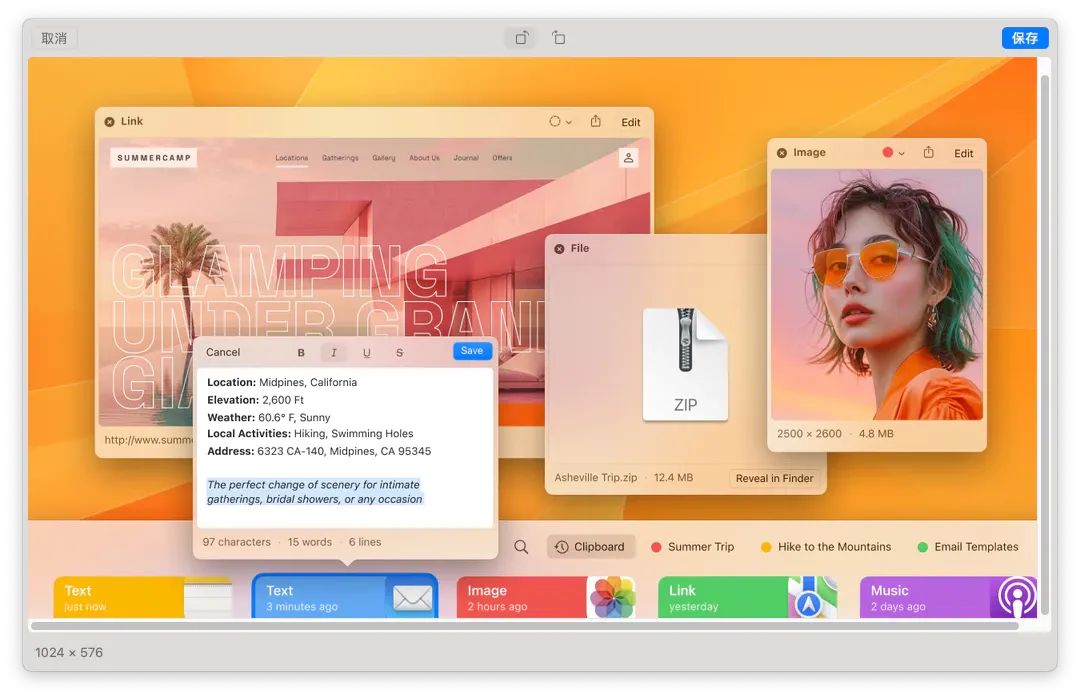Click the '97 characters' count text
Image resolution: width=1080 pixels, height=698 pixels.
pyautogui.click(x=236, y=542)
